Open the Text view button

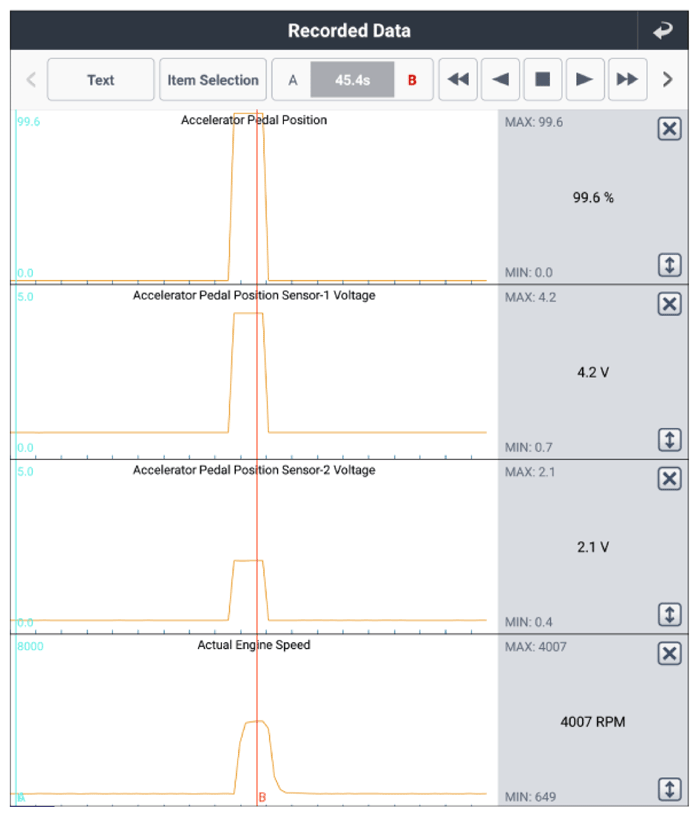[x=100, y=80]
